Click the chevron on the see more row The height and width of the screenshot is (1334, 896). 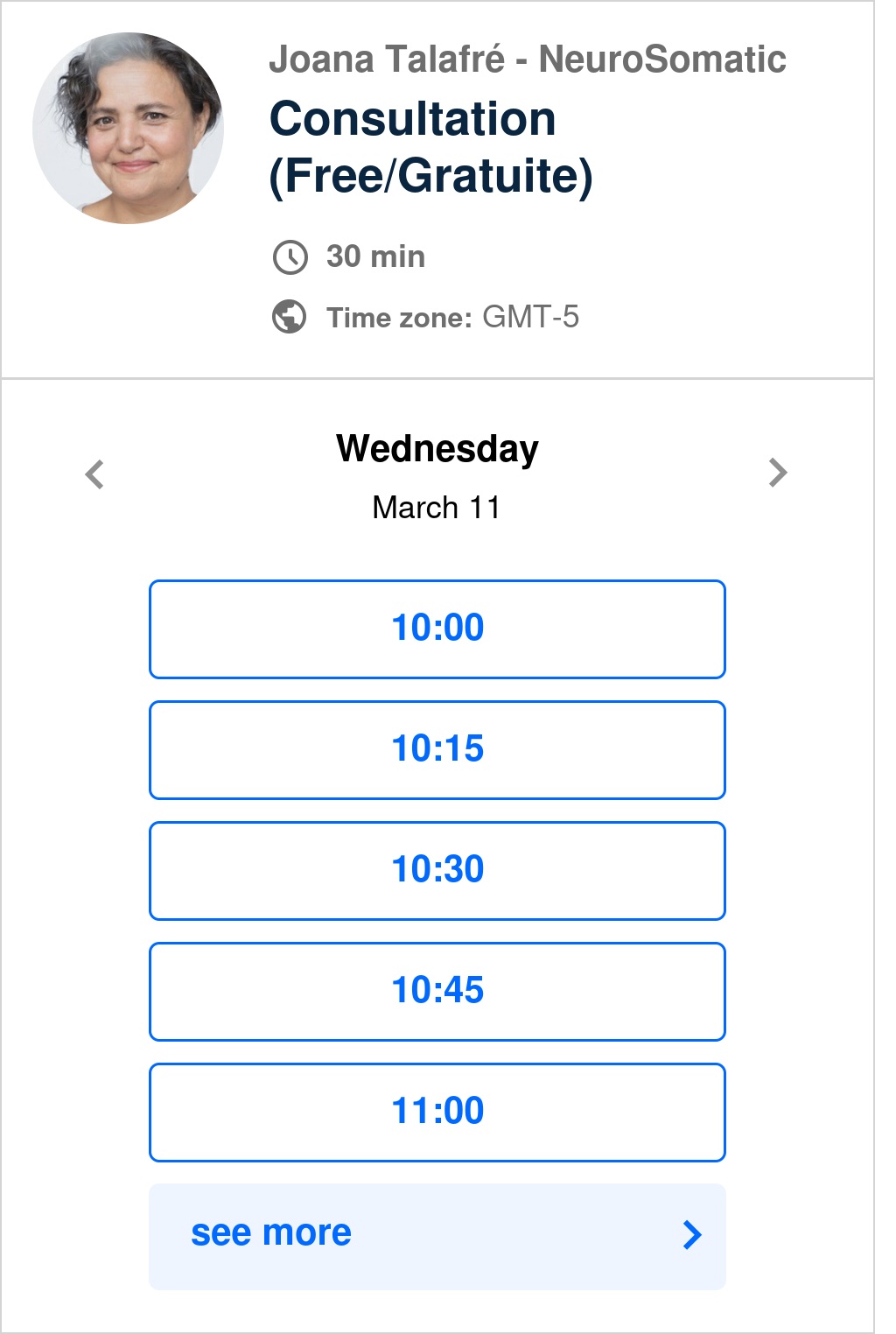coord(691,1234)
